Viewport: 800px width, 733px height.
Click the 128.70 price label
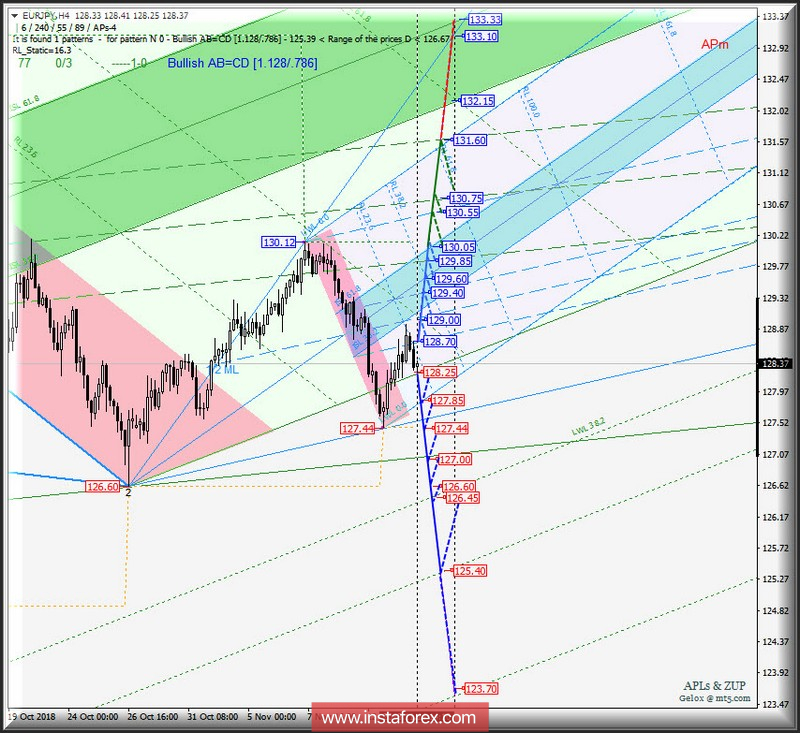(x=440, y=341)
